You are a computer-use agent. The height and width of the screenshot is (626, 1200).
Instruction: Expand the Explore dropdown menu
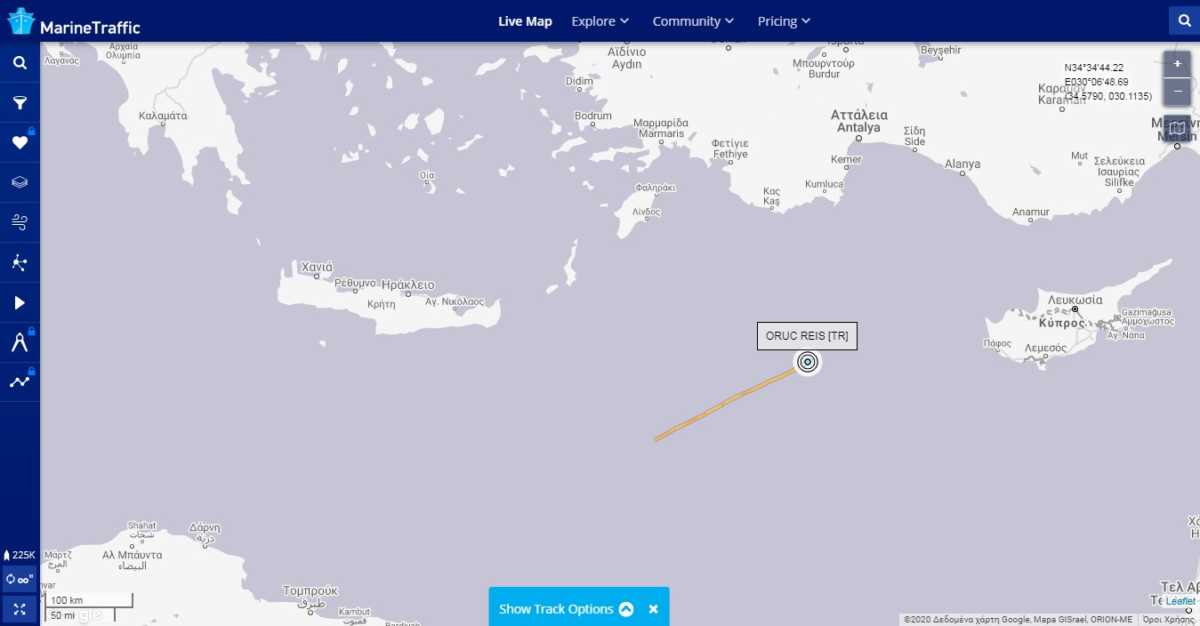click(600, 21)
